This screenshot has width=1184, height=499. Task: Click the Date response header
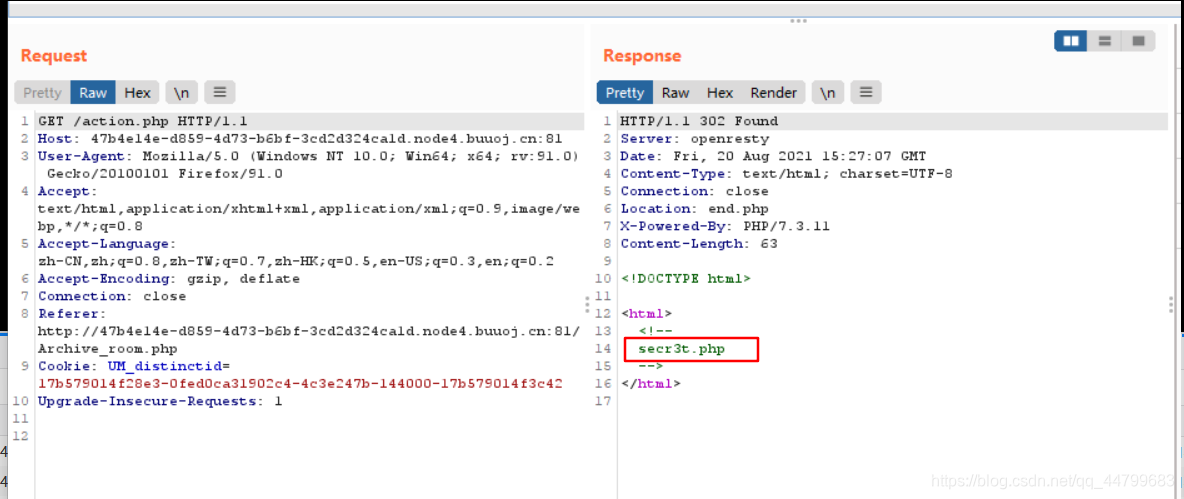click(773, 156)
